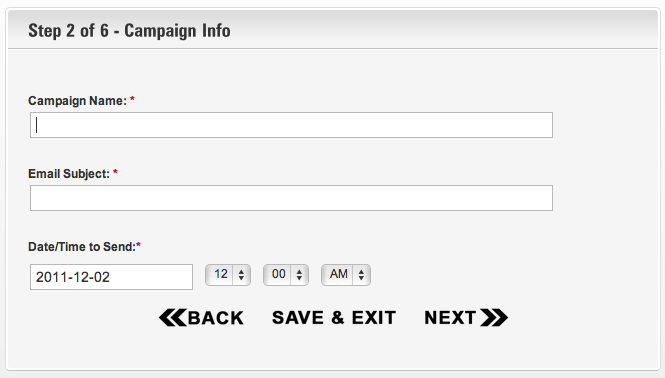
Task: Click the Campaign Name label
Action: click(77, 101)
